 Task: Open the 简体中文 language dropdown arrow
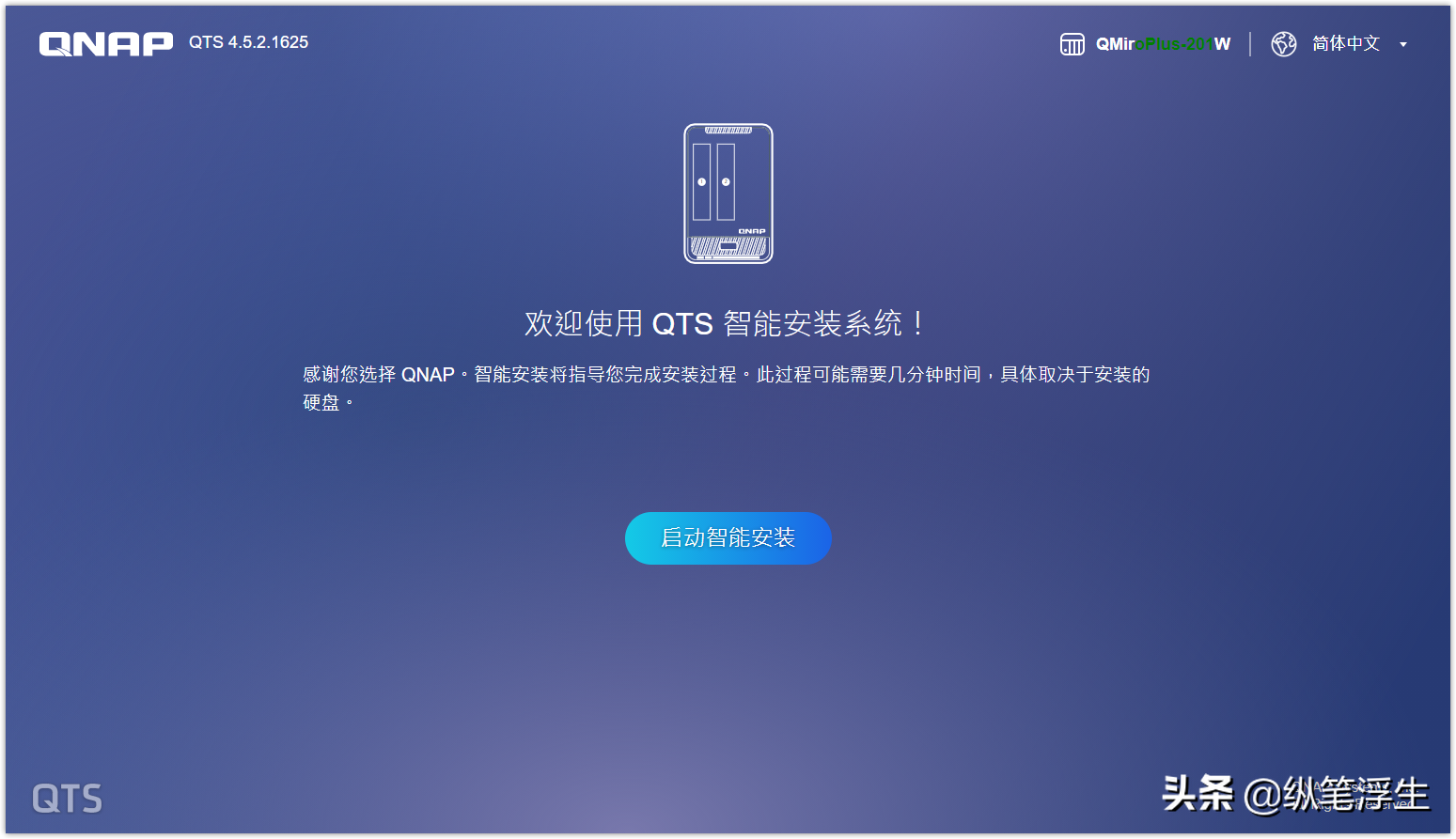(x=1403, y=44)
